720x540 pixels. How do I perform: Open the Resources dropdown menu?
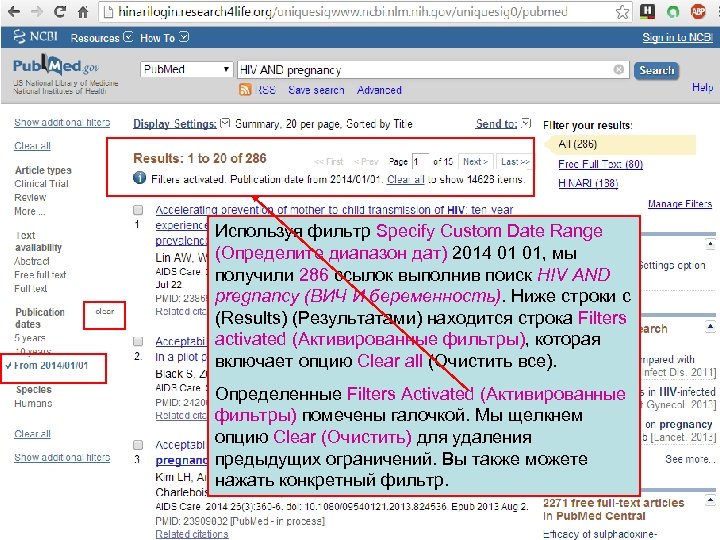tap(101, 37)
